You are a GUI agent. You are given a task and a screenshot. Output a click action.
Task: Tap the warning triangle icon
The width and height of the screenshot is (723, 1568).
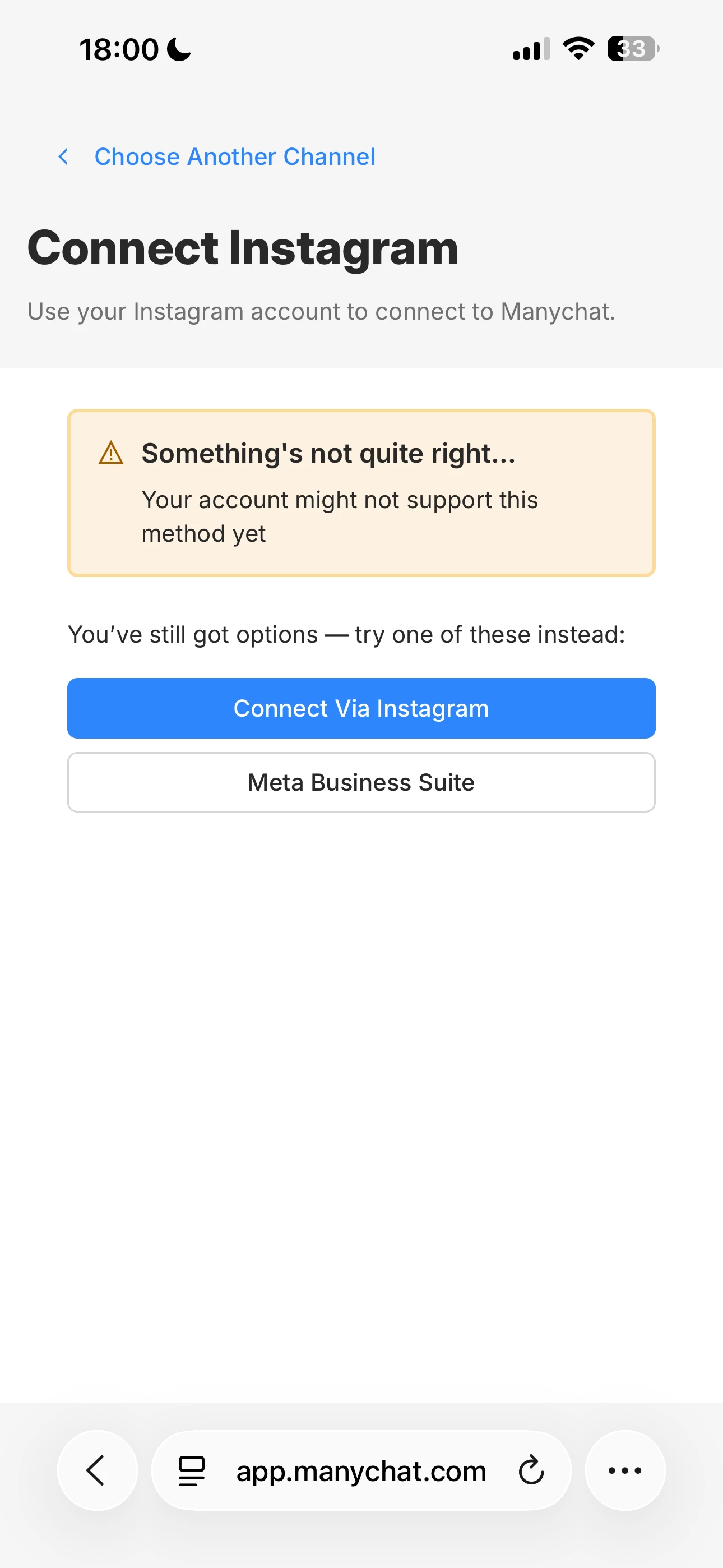(x=111, y=454)
